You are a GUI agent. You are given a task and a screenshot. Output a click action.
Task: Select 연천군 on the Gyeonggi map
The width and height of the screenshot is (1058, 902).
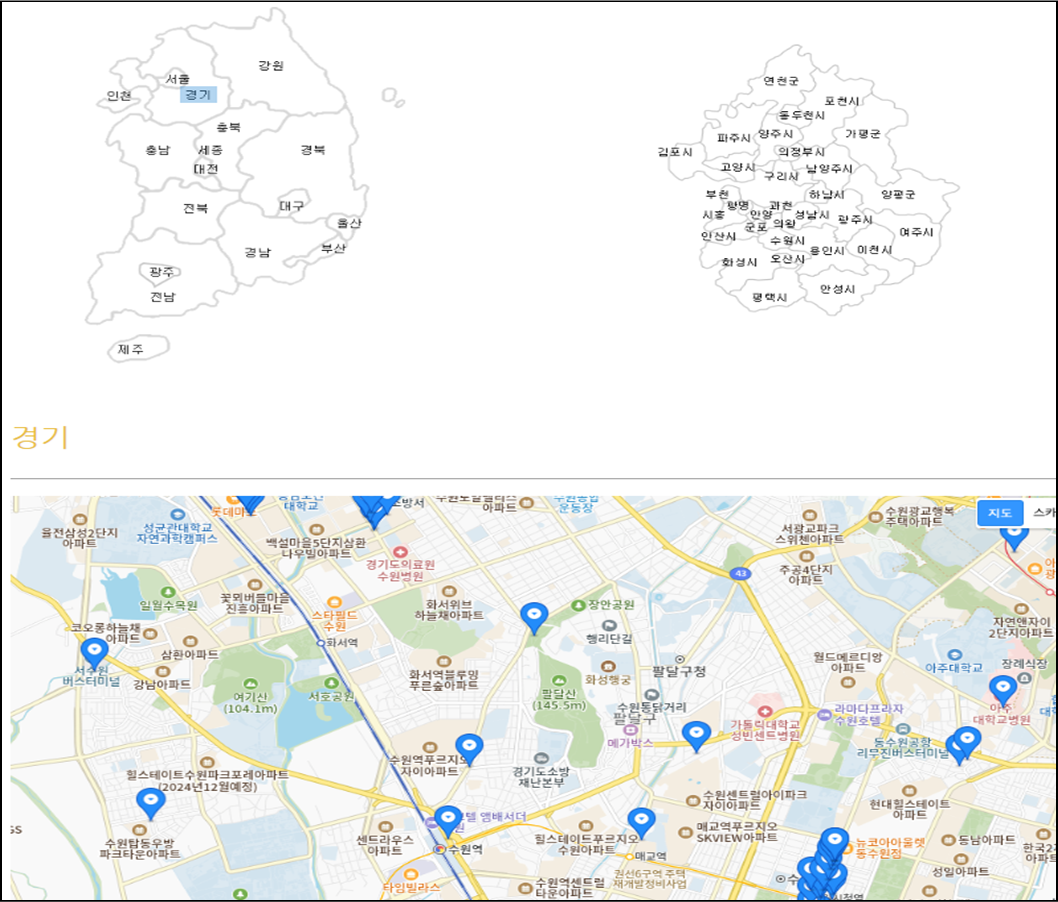pos(781,81)
